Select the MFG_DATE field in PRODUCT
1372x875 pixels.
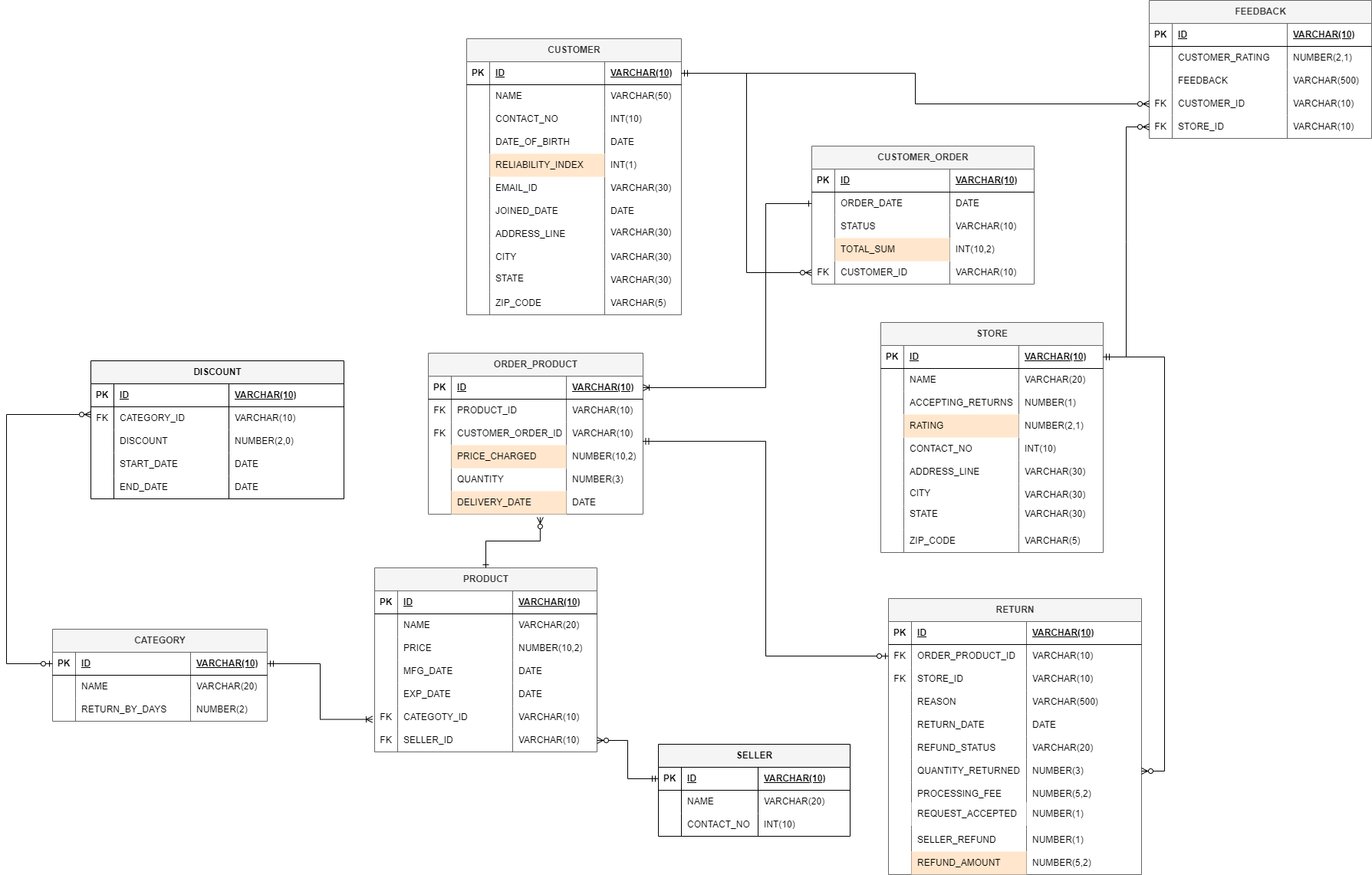pyautogui.click(x=428, y=671)
